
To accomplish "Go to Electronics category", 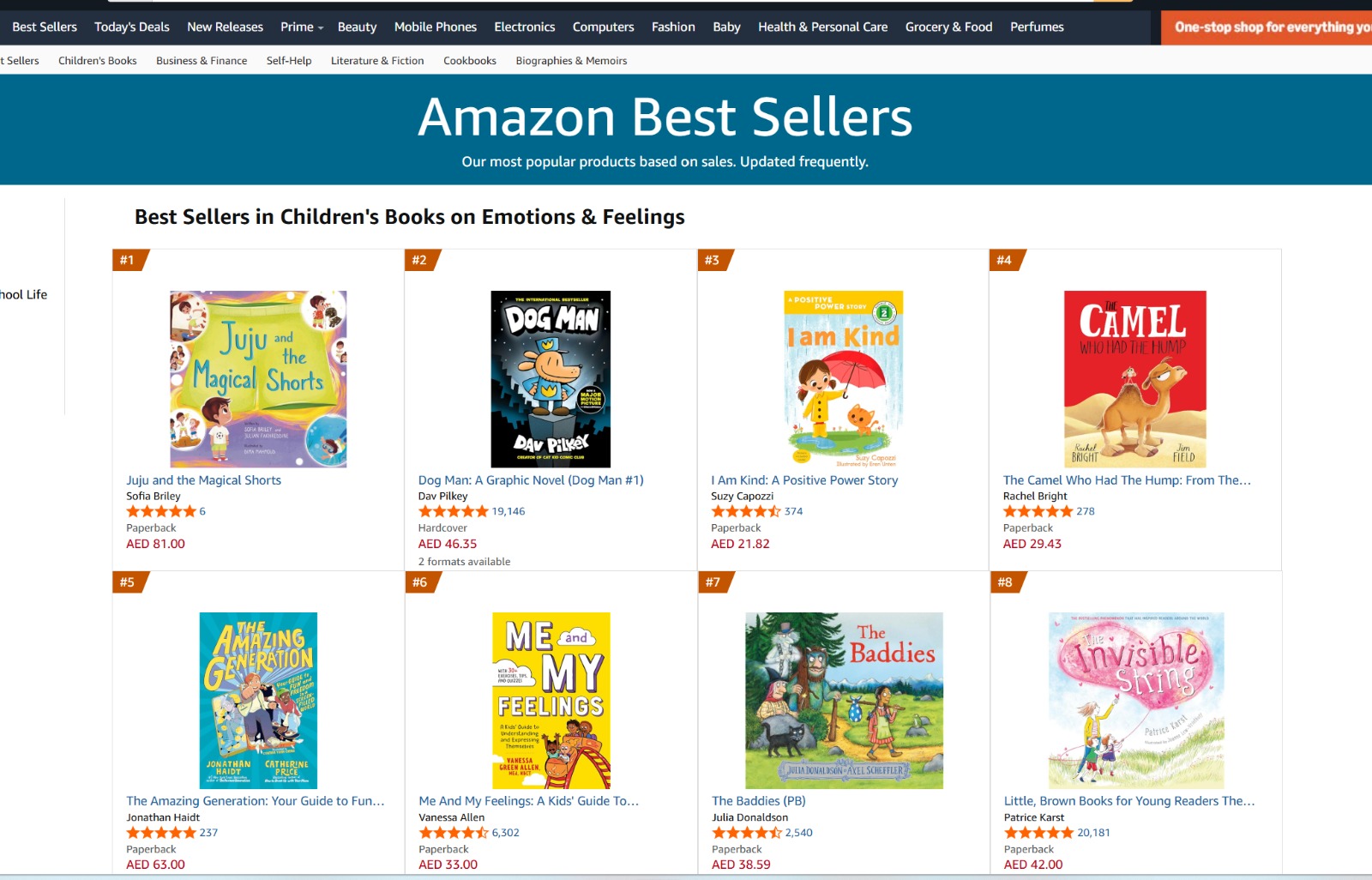I will tap(524, 27).
